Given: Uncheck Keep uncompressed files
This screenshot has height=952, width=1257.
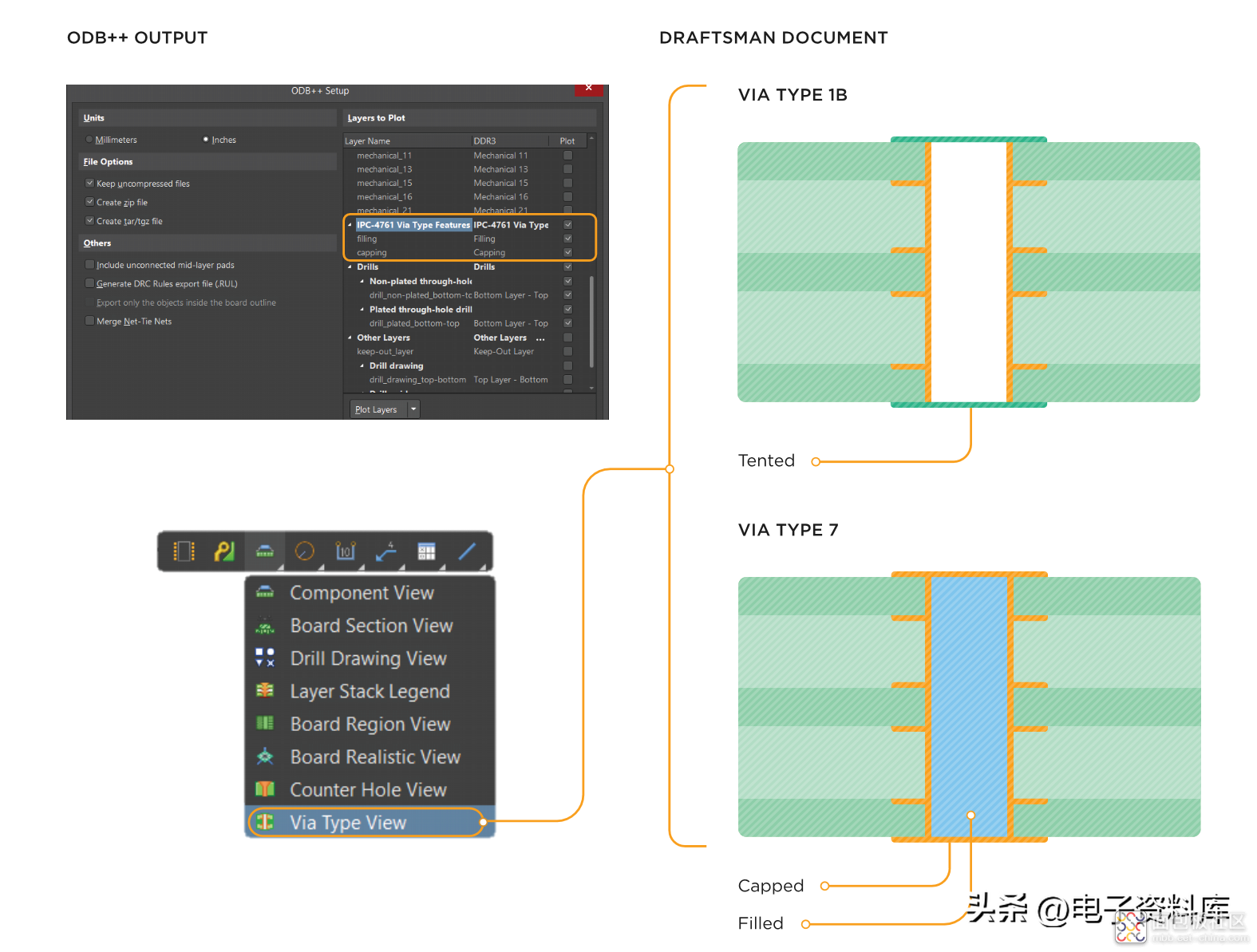Looking at the screenshot, I should pos(89,183).
